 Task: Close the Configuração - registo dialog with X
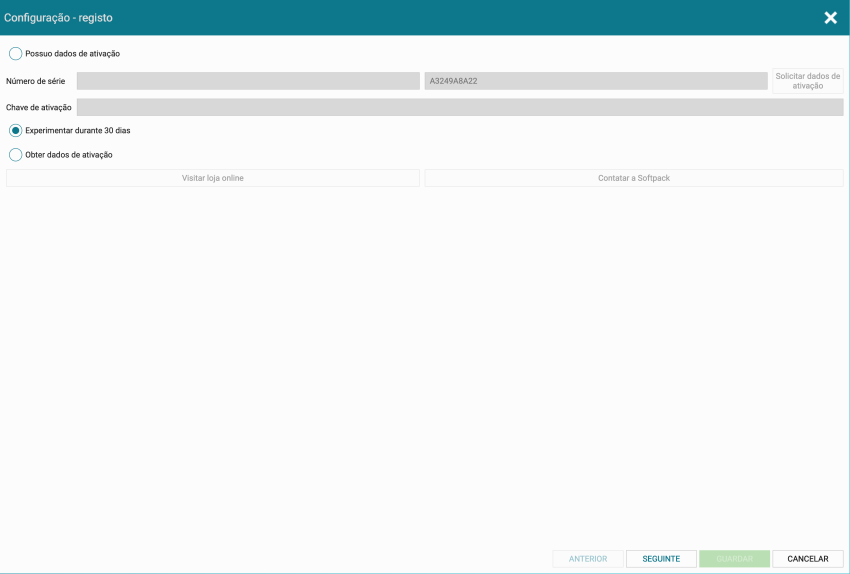pos(830,18)
